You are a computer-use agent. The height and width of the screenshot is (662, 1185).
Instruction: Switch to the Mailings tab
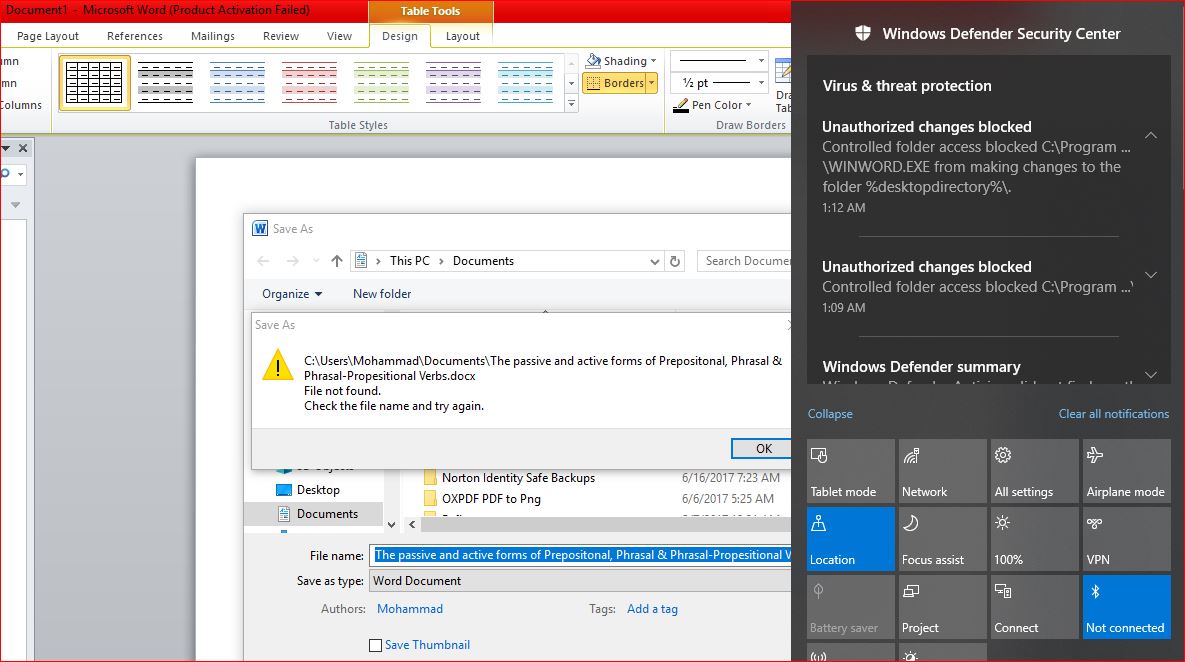click(x=212, y=36)
